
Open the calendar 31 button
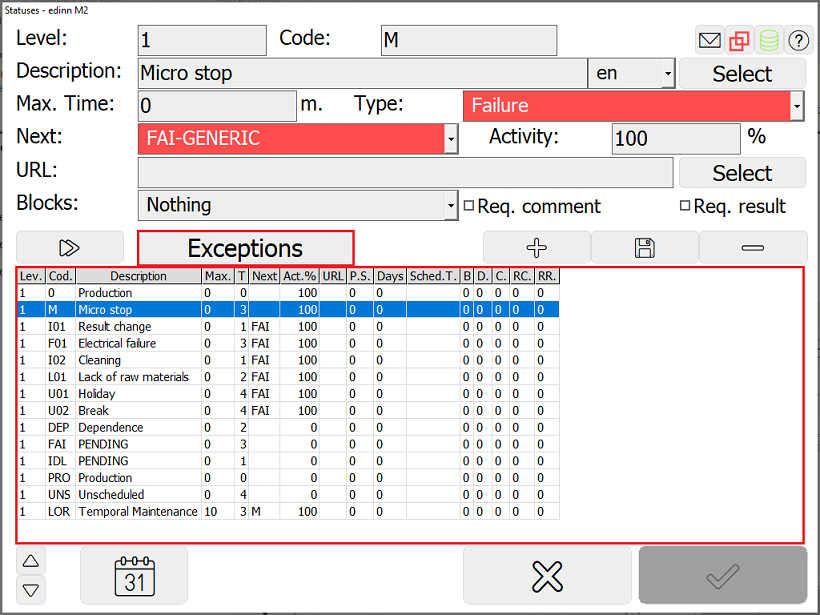134,575
